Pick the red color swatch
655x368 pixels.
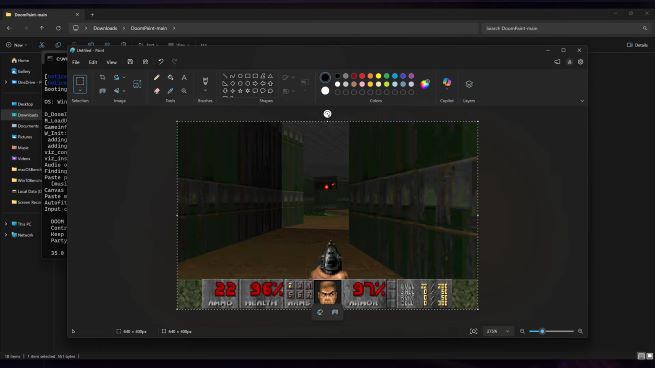tap(362, 76)
